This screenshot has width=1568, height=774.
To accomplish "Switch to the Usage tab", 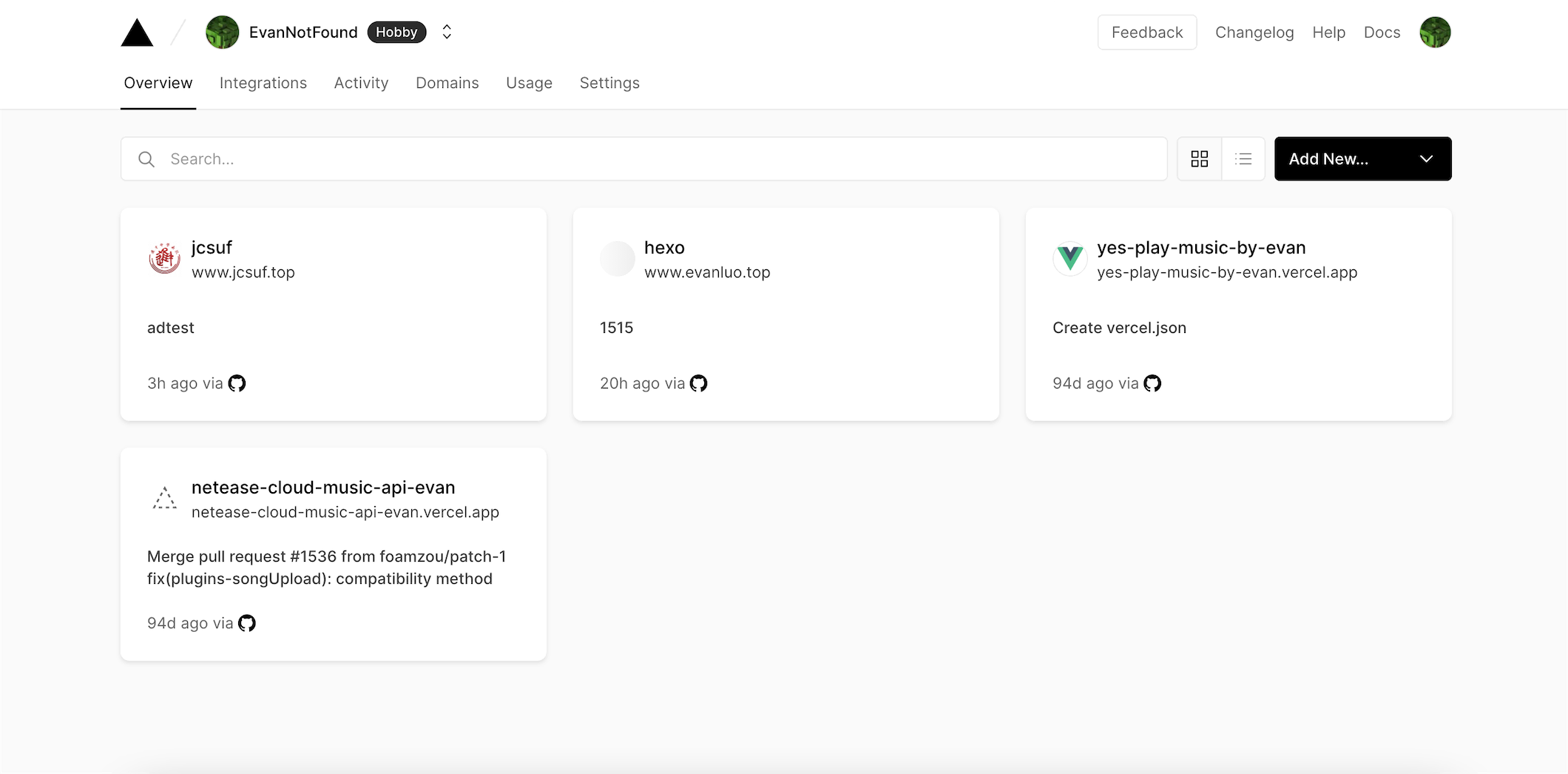I will (x=529, y=83).
